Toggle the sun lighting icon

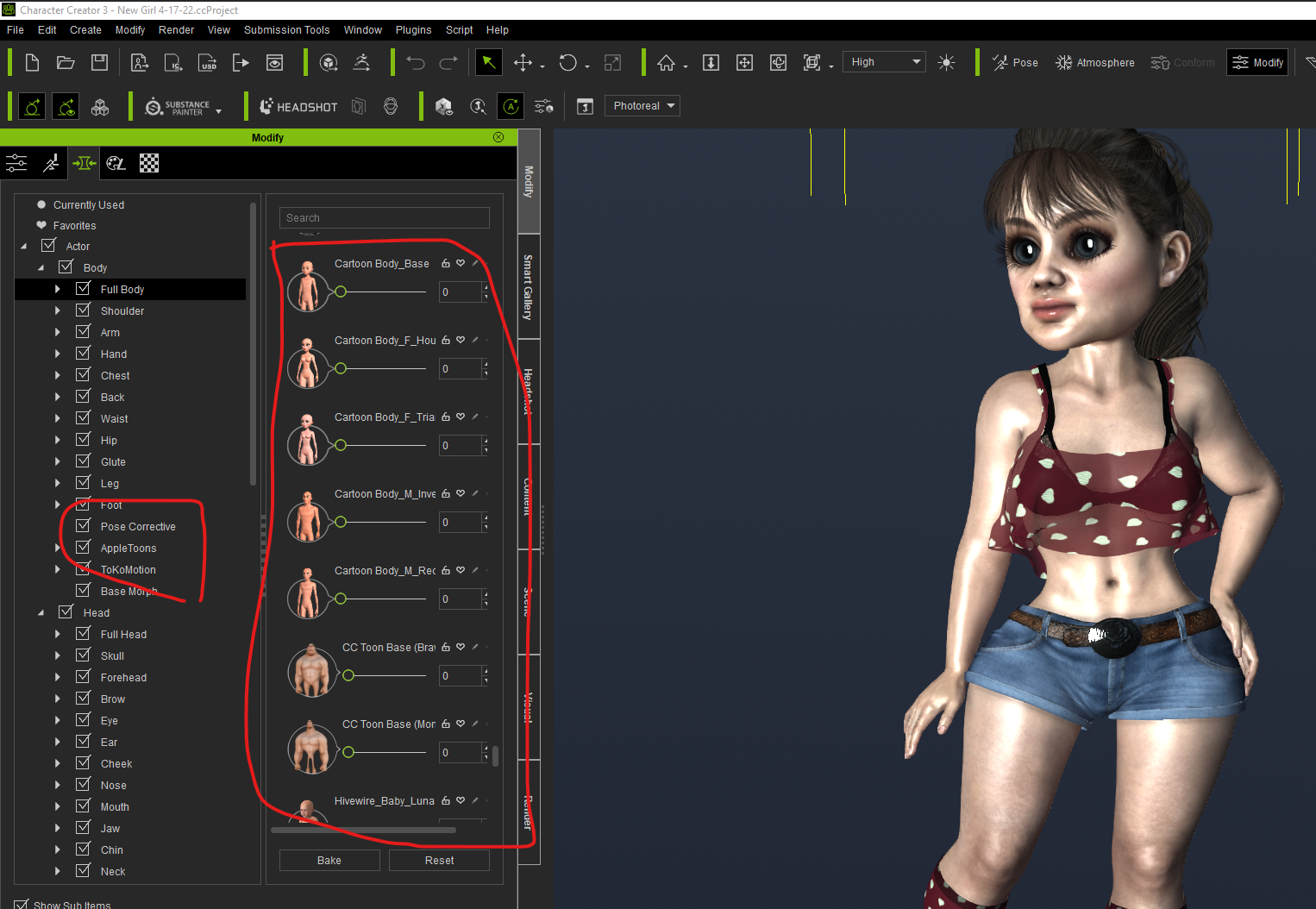click(x=946, y=62)
